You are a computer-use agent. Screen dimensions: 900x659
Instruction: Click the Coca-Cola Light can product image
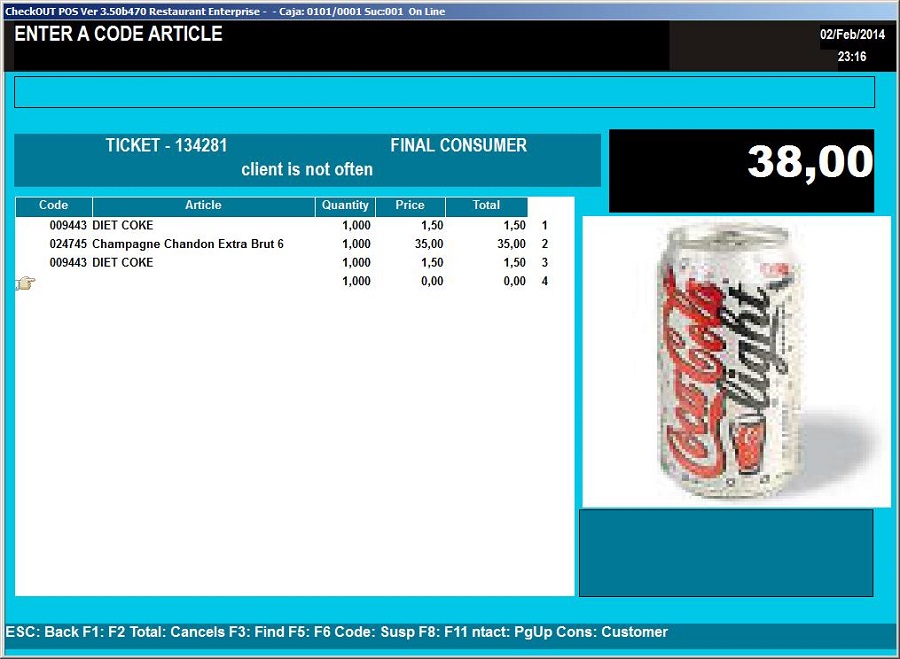[735, 361]
